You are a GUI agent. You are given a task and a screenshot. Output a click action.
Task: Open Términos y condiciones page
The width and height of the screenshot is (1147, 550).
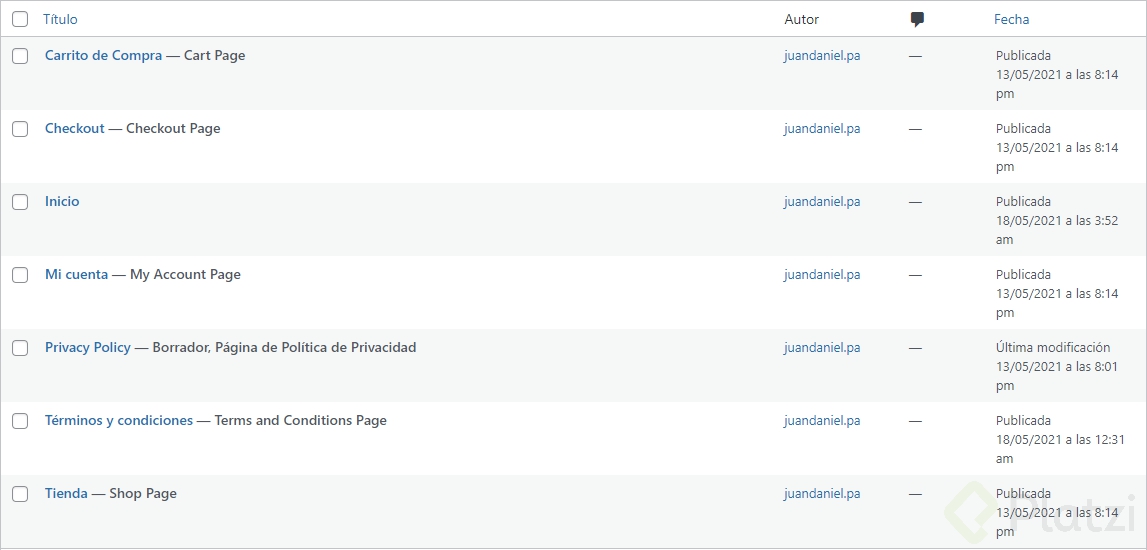coord(119,421)
